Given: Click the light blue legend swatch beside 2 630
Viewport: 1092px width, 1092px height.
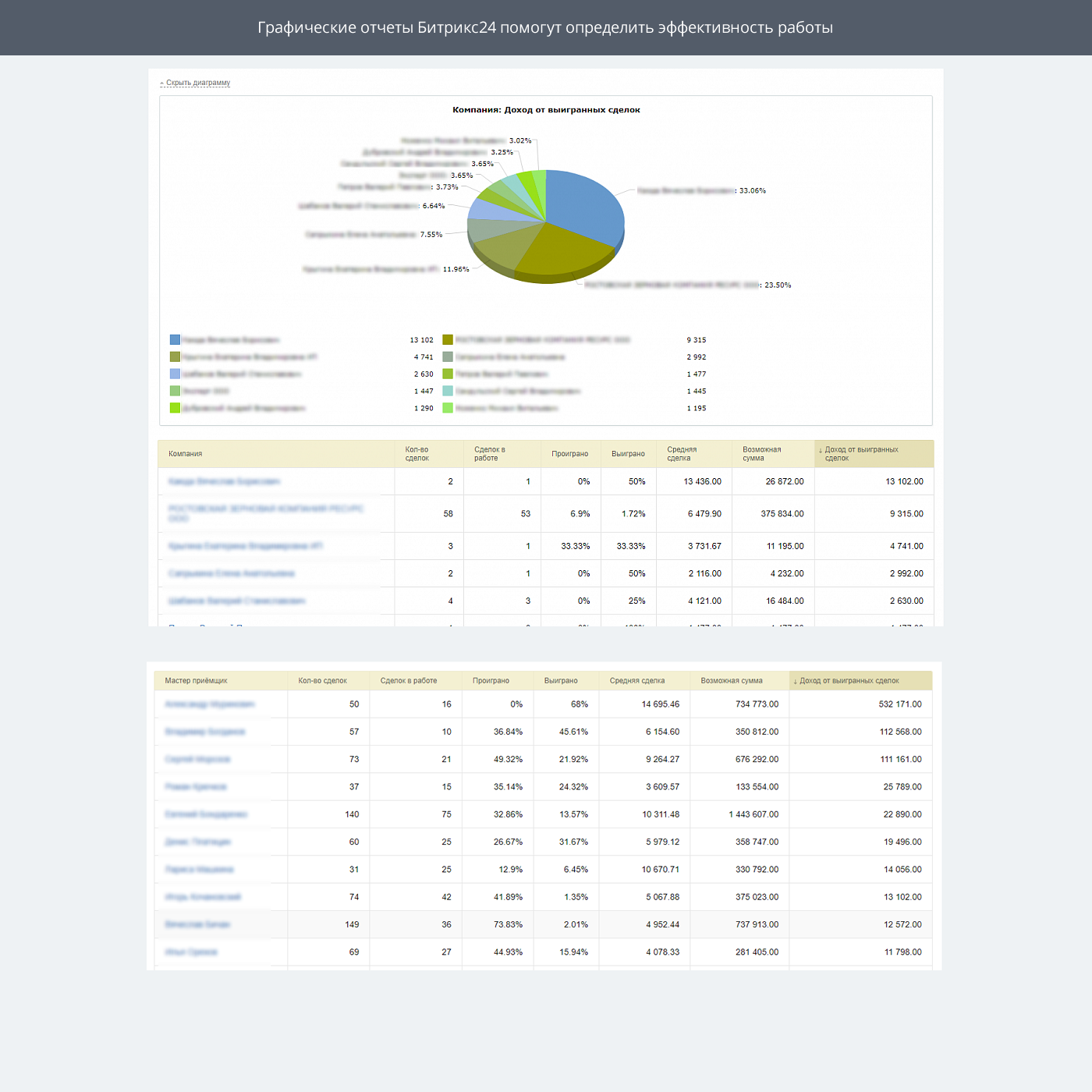Looking at the screenshot, I should point(175,374).
